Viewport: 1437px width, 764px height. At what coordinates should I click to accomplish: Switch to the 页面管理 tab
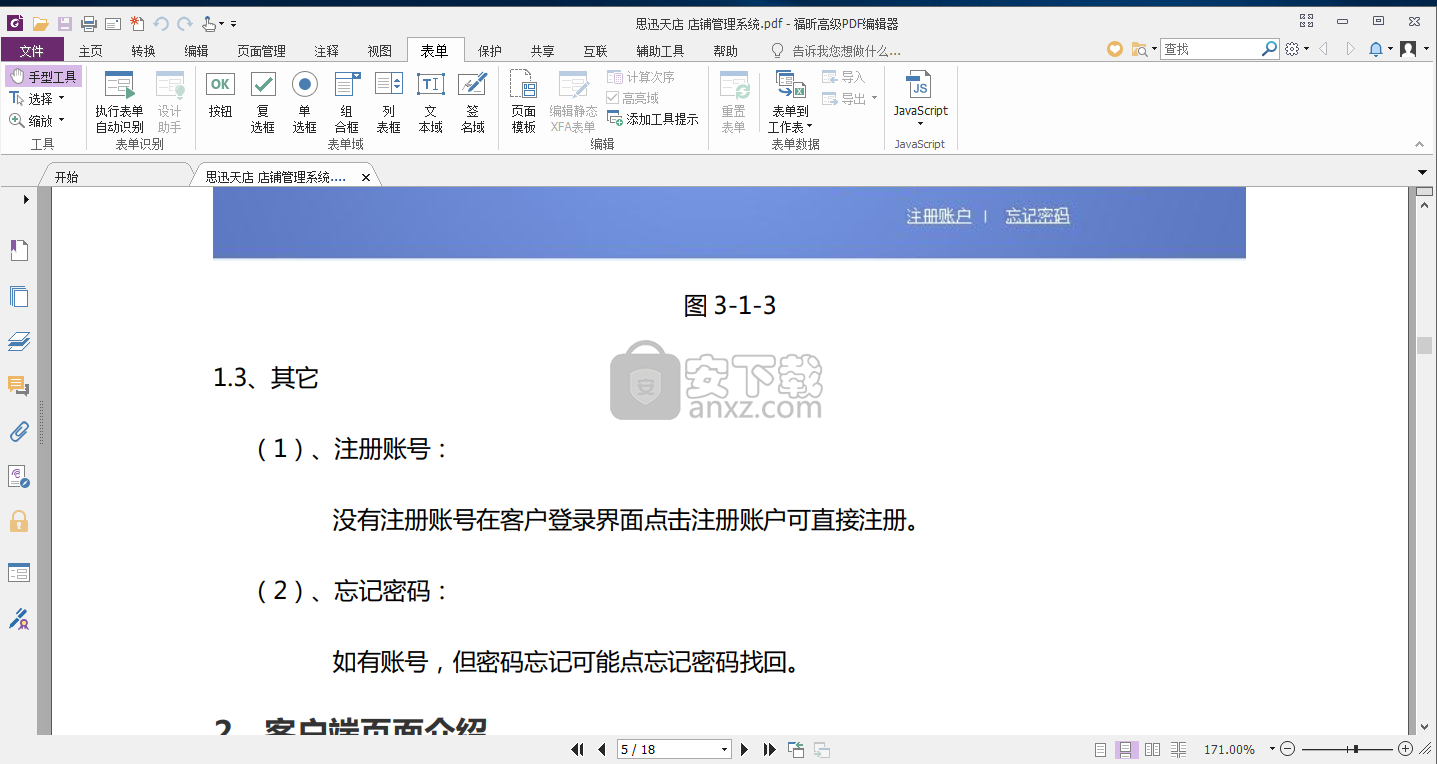click(x=261, y=50)
